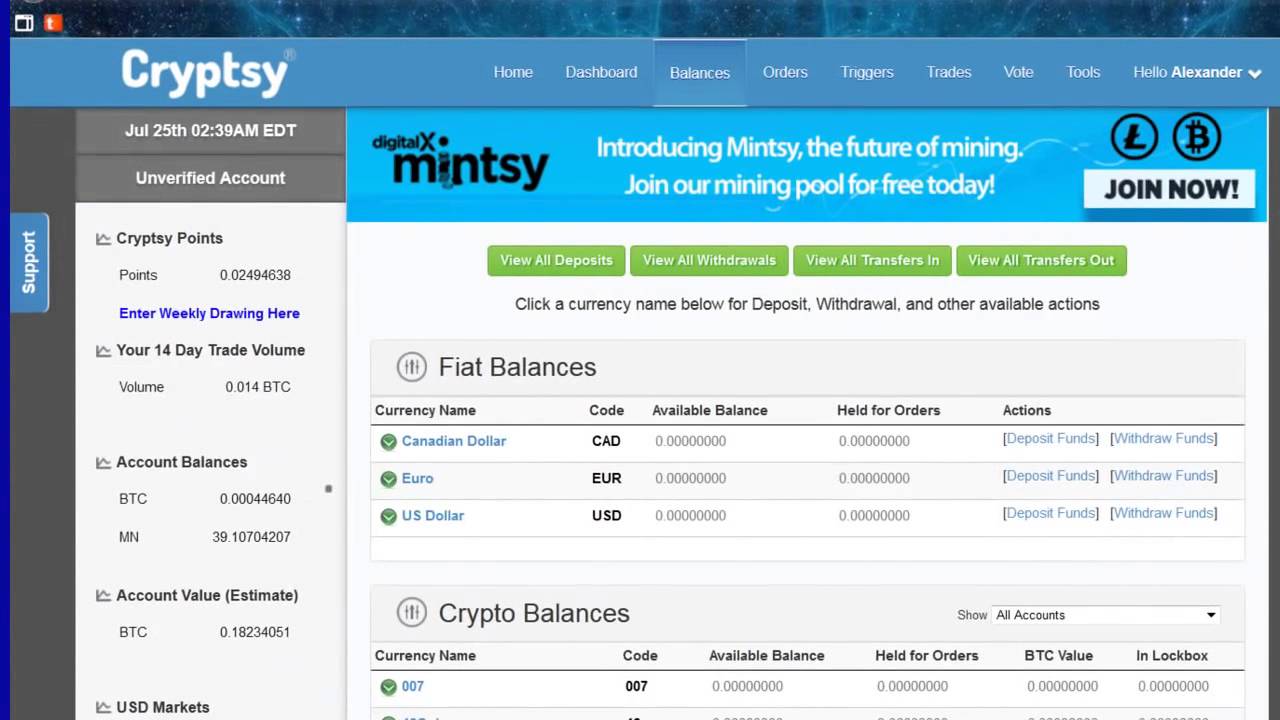Click Withdraw Funds for Canadian Dollar
This screenshot has width=1280, height=720.
point(1163,438)
